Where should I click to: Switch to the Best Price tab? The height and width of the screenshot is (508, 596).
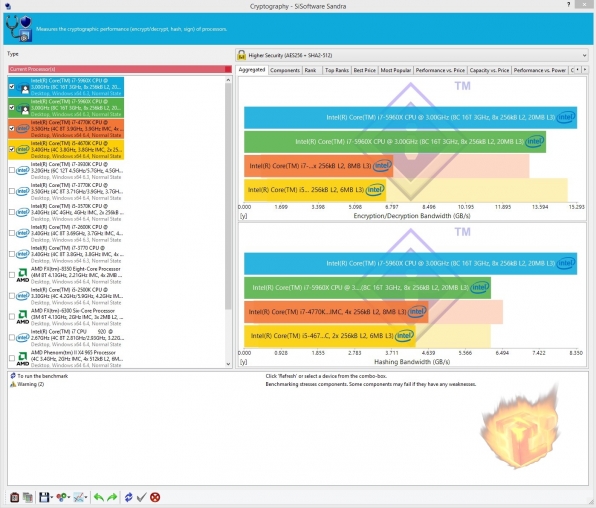[365, 70]
